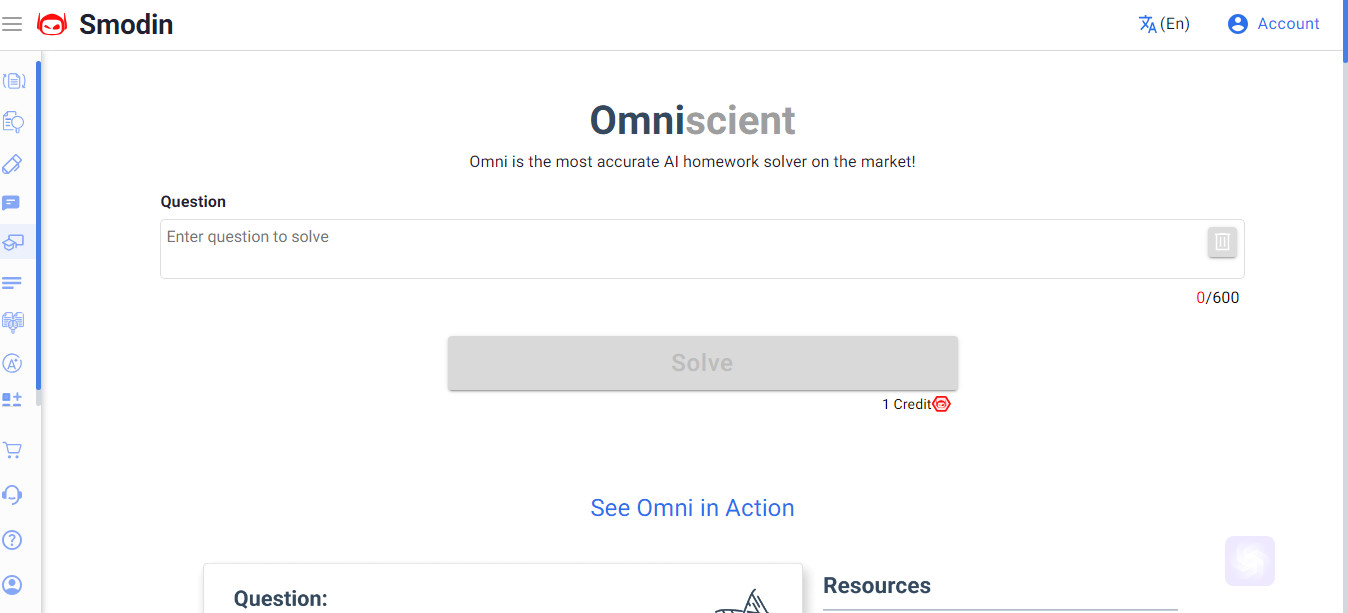This screenshot has height=613, width=1348.
Task: Open the headset support icon
Action: (12, 495)
